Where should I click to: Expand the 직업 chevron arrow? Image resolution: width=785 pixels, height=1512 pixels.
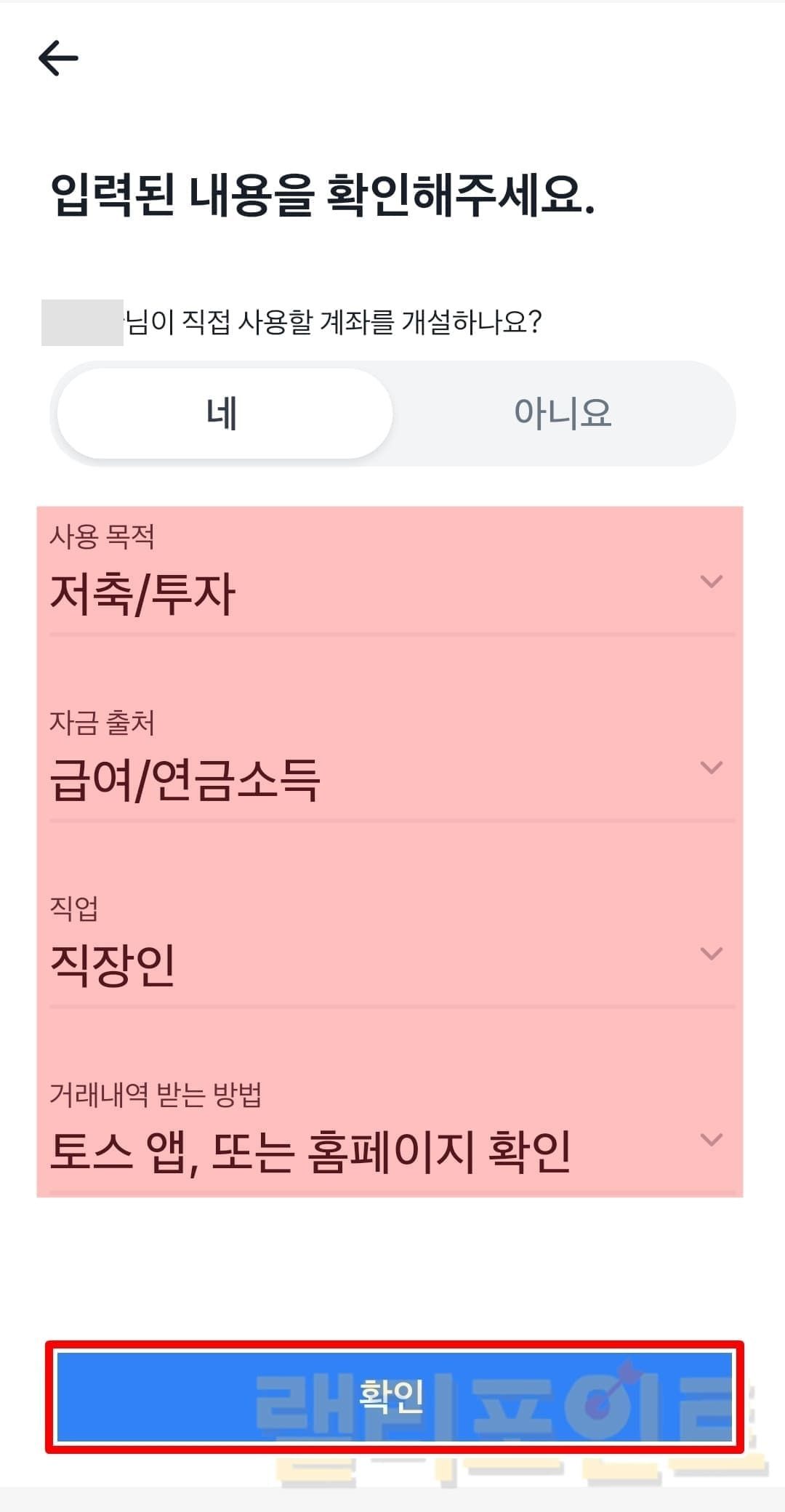pos(711,954)
